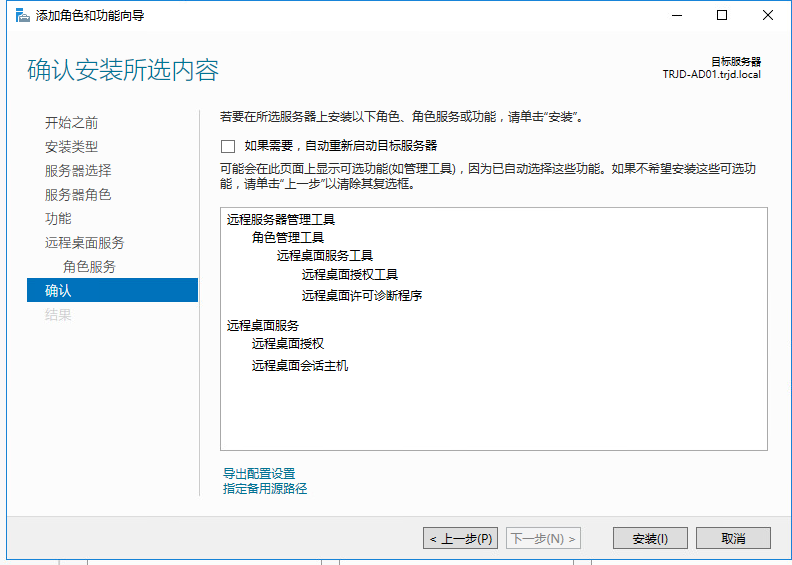This screenshot has height=565, width=792.
Task: Click the wizard icon in title bar
Action: pos(21,16)
